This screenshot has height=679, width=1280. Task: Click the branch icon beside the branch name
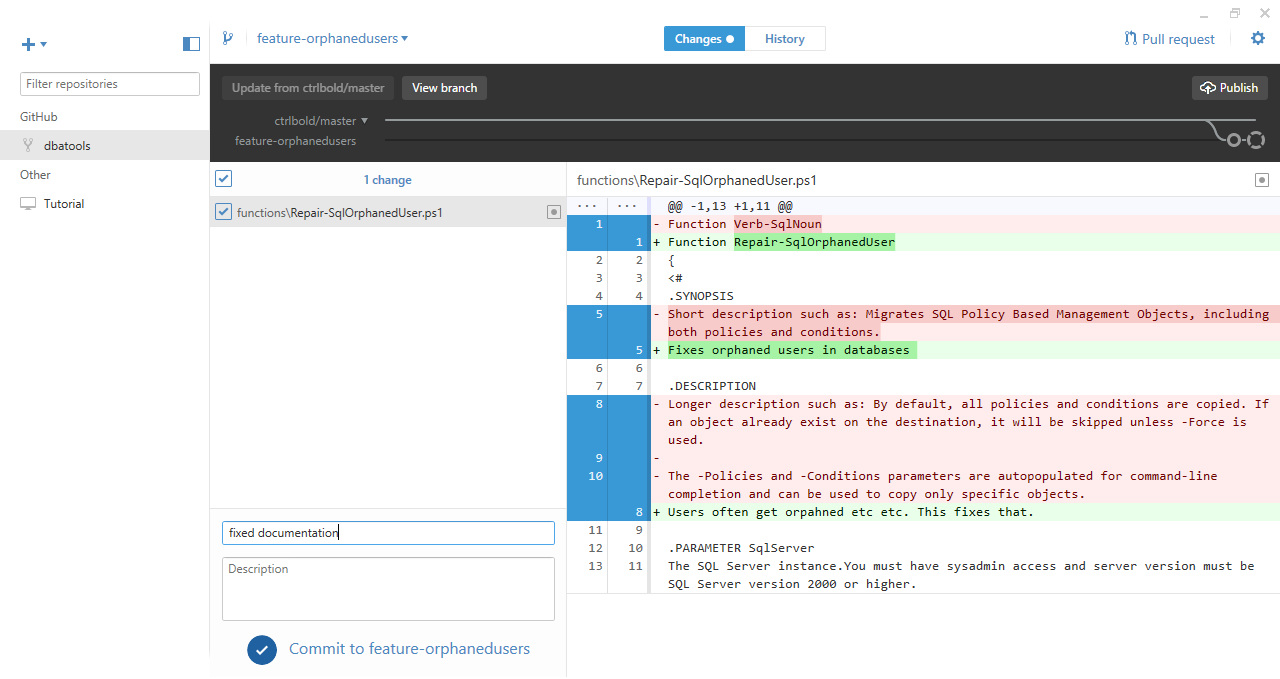point(228,39)
